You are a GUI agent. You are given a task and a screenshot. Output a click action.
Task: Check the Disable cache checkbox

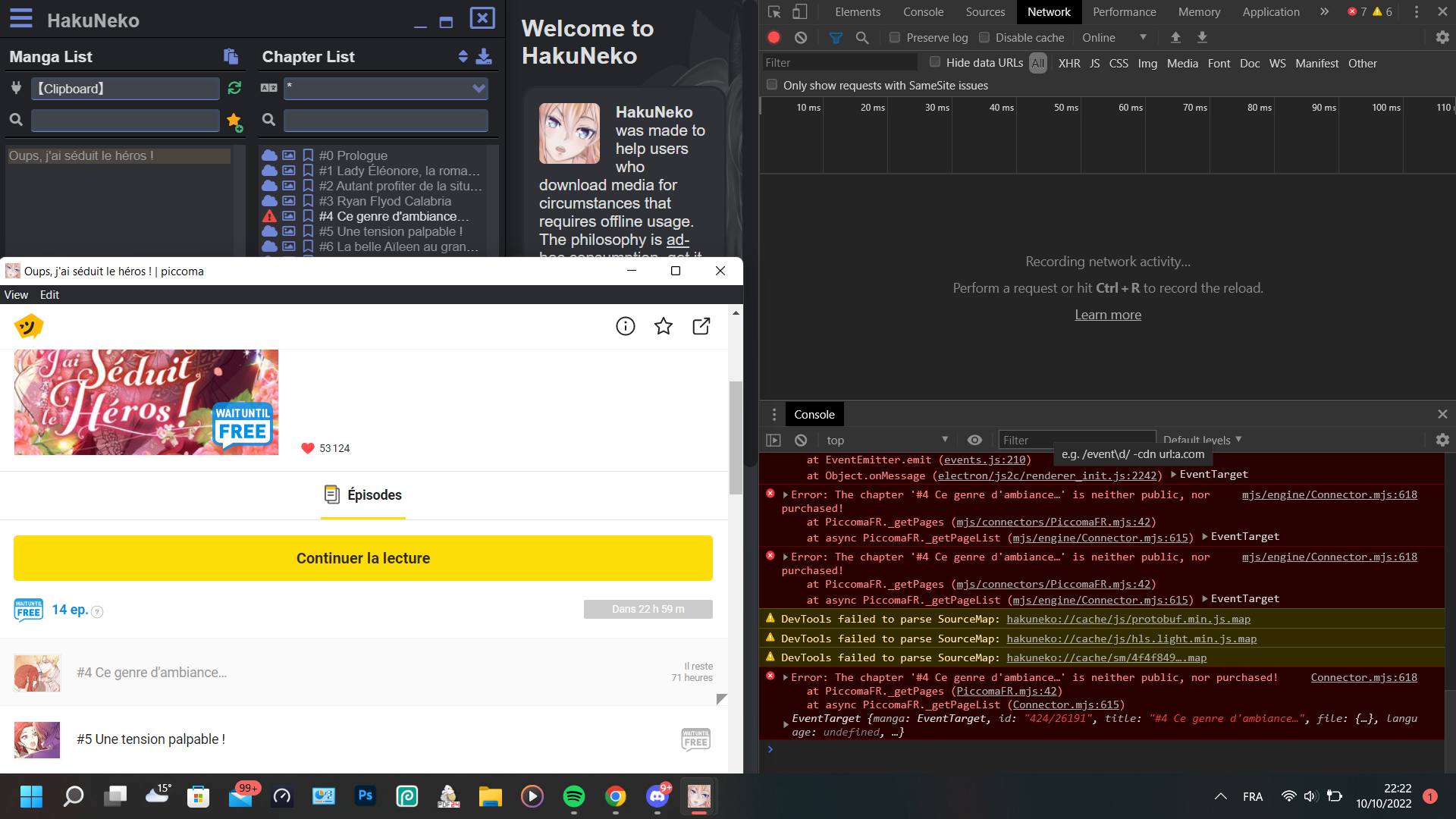tap(984, 36)
